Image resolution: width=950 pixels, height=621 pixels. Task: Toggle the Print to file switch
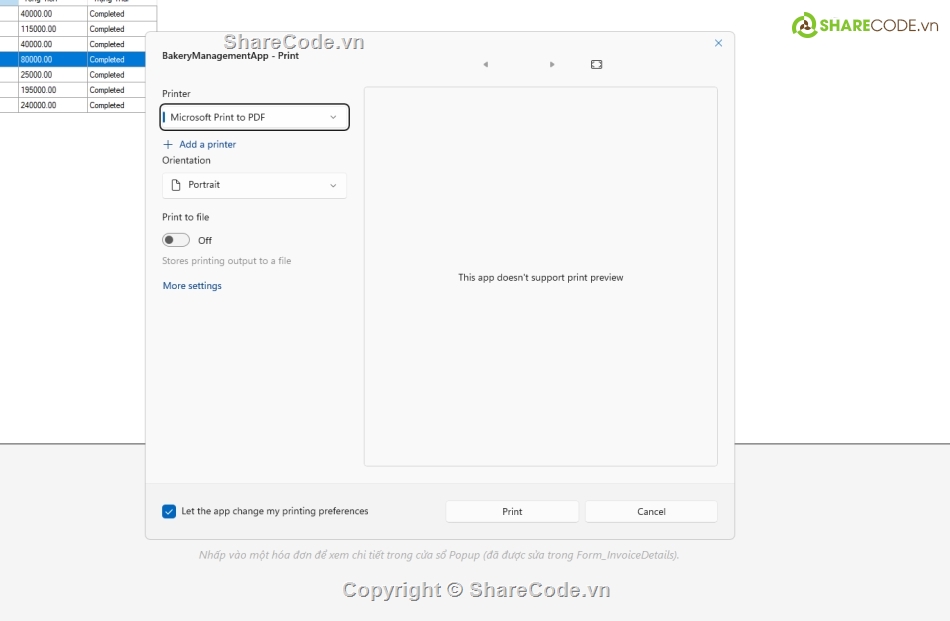[x=176, y=240]
